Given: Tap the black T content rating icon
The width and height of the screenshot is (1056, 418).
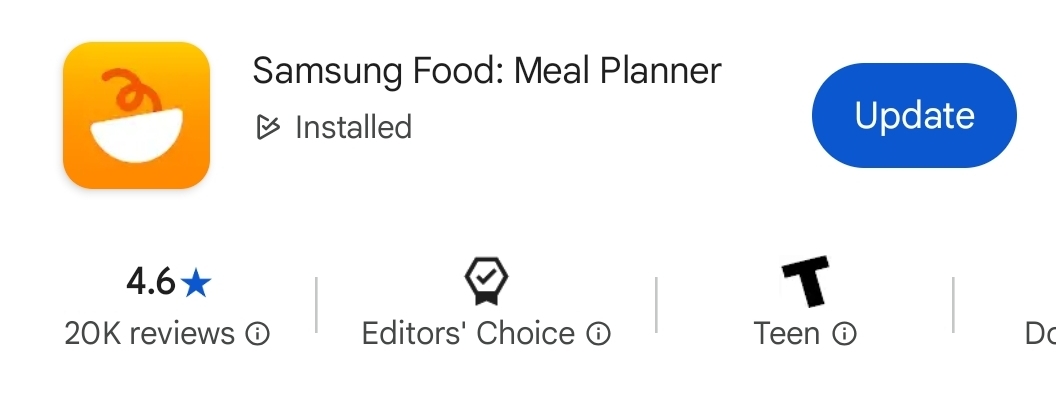Looking at the screenshot, I should point(805,281).
